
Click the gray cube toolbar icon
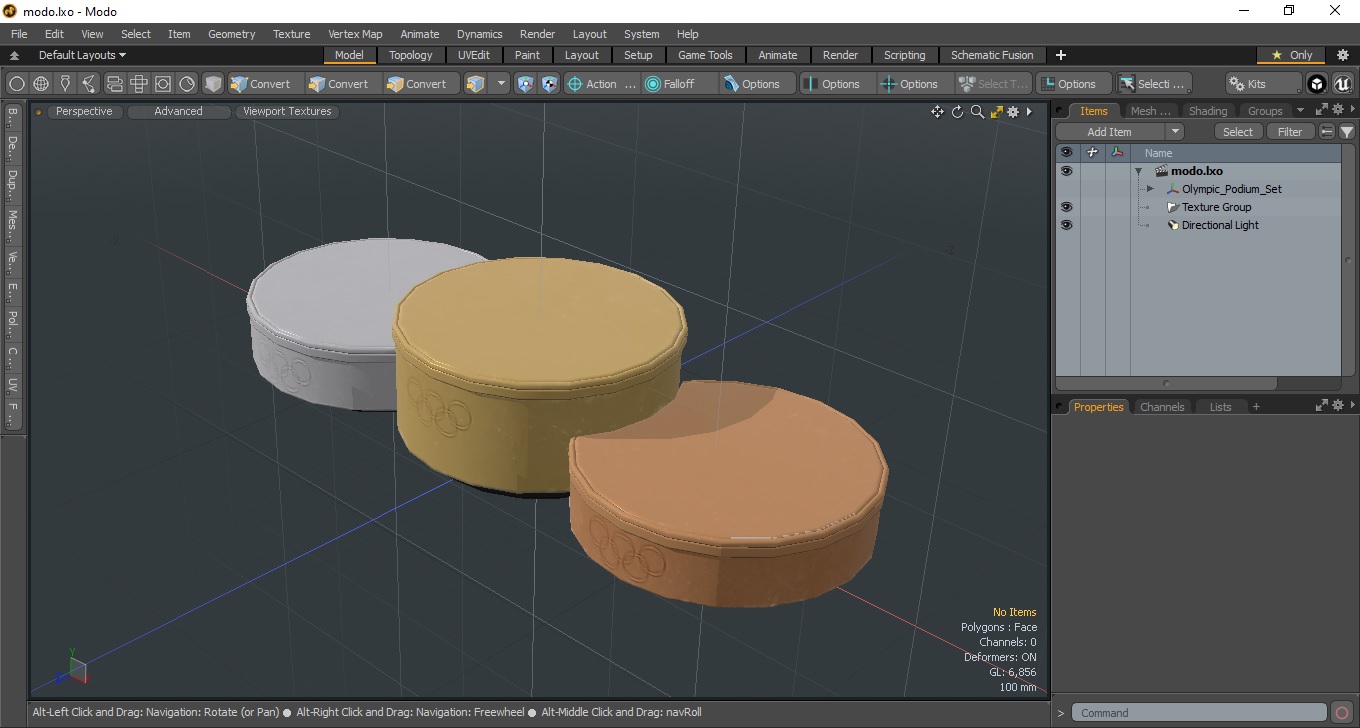pyautogui.click(x=213, y=84)
